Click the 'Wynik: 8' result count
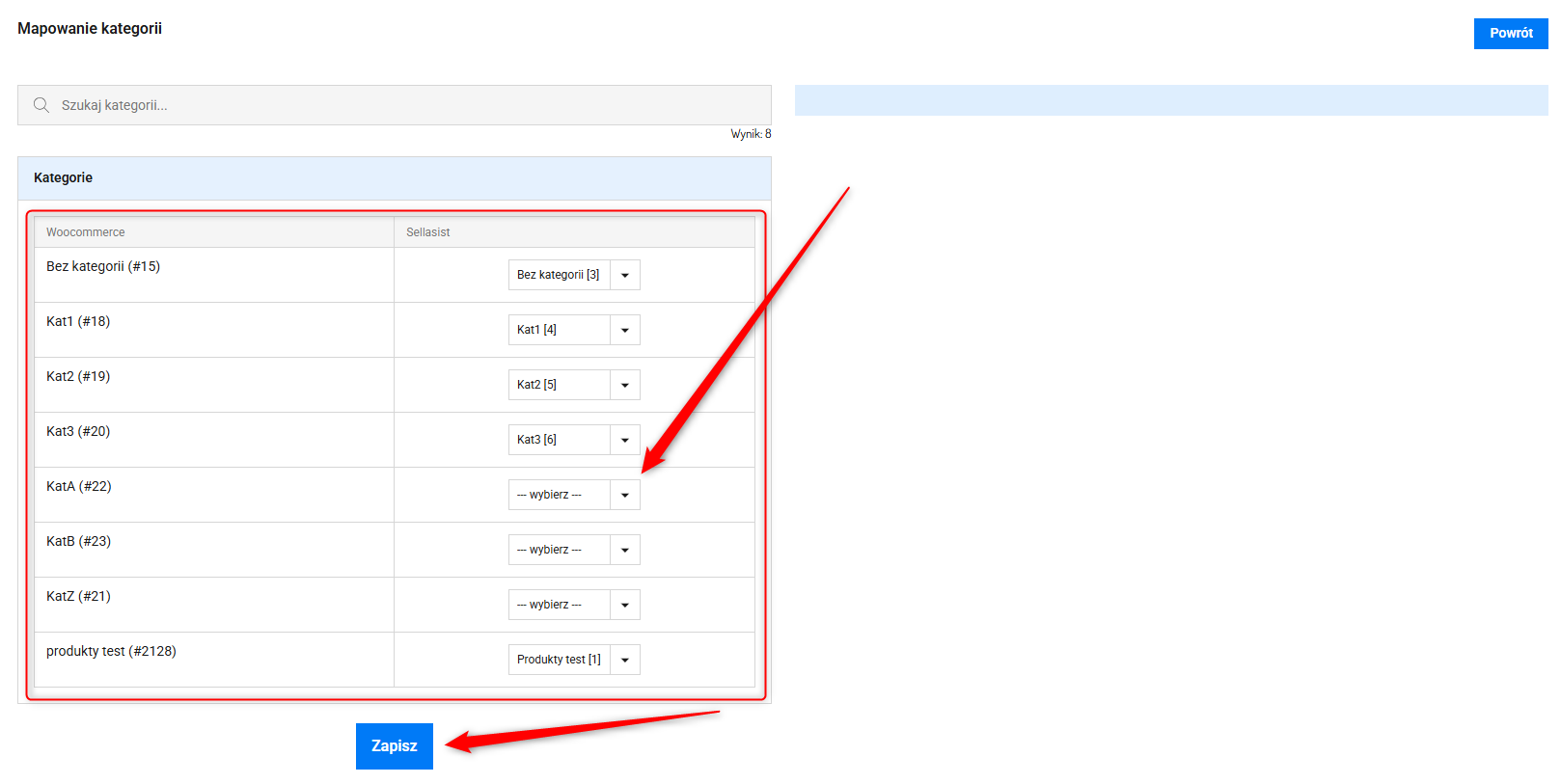Screen dimensions: 1561x784 pos(751,134)
